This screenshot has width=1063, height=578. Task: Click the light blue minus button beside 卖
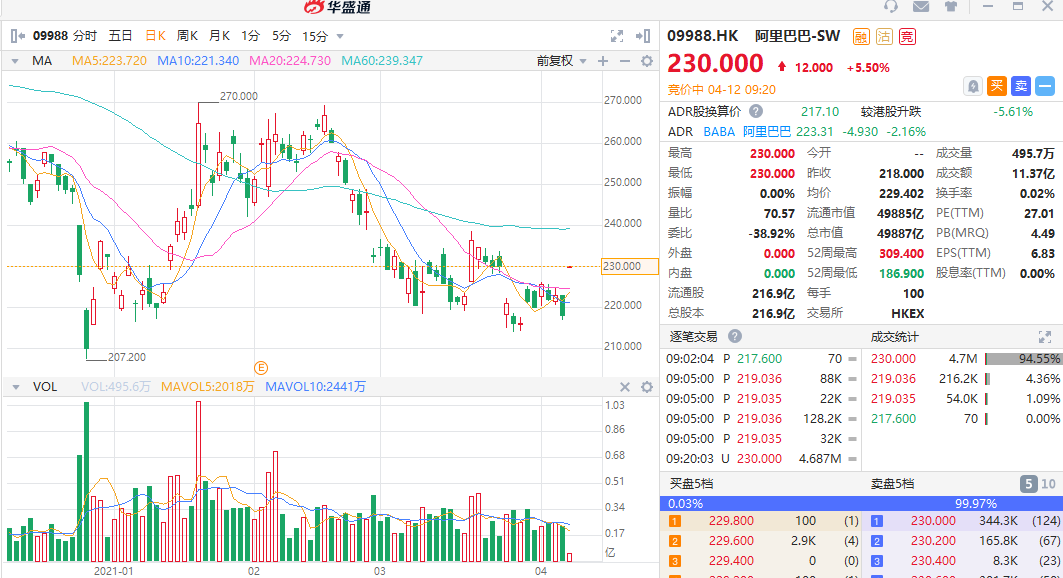coord(1045,86)
